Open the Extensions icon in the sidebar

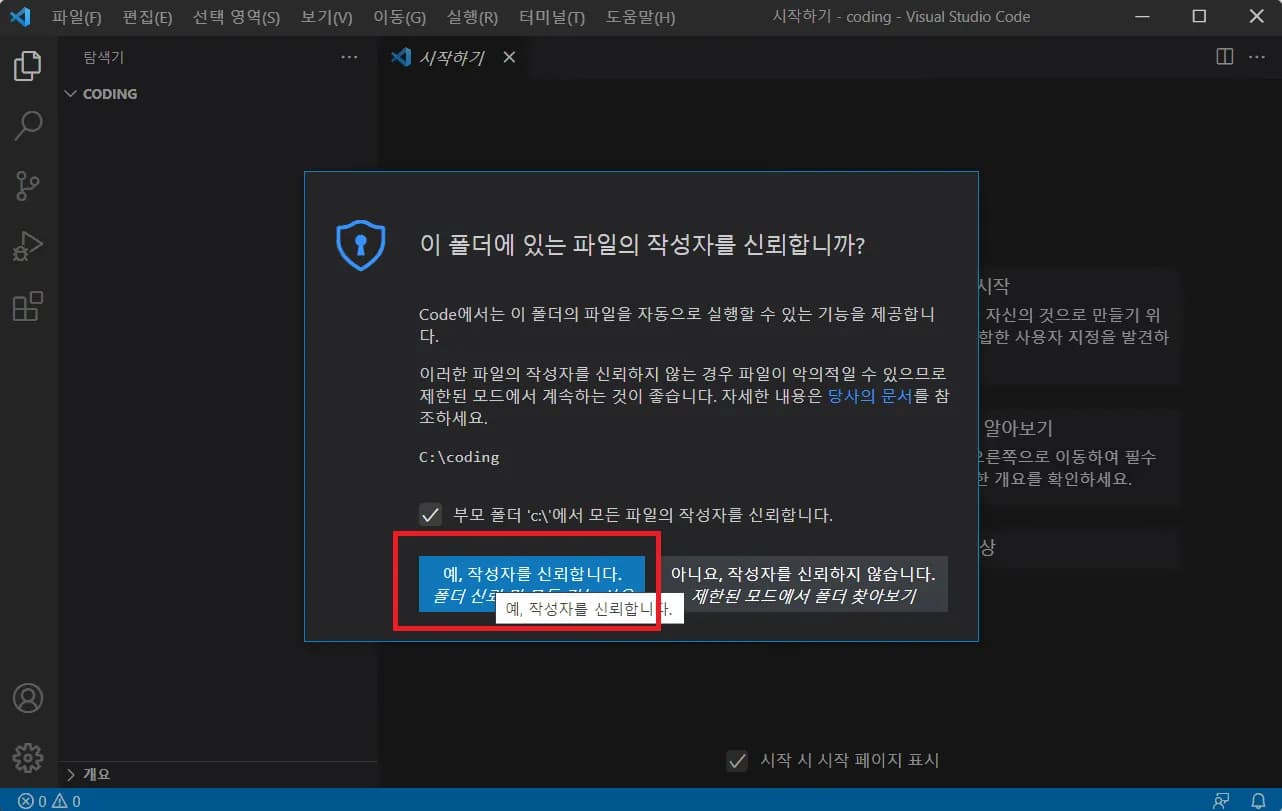click(27, 306)
